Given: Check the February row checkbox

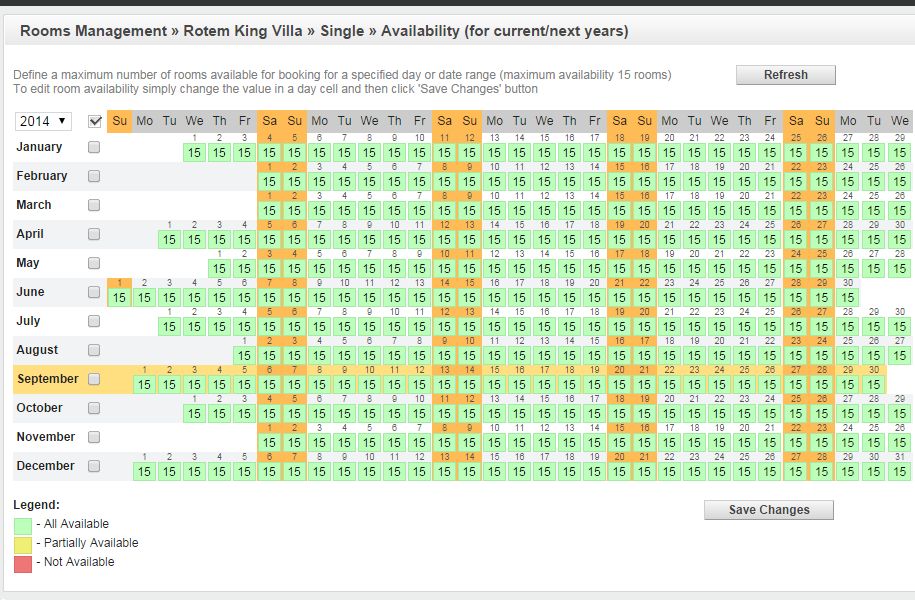Looking at the screenshot, I should 94,176.
